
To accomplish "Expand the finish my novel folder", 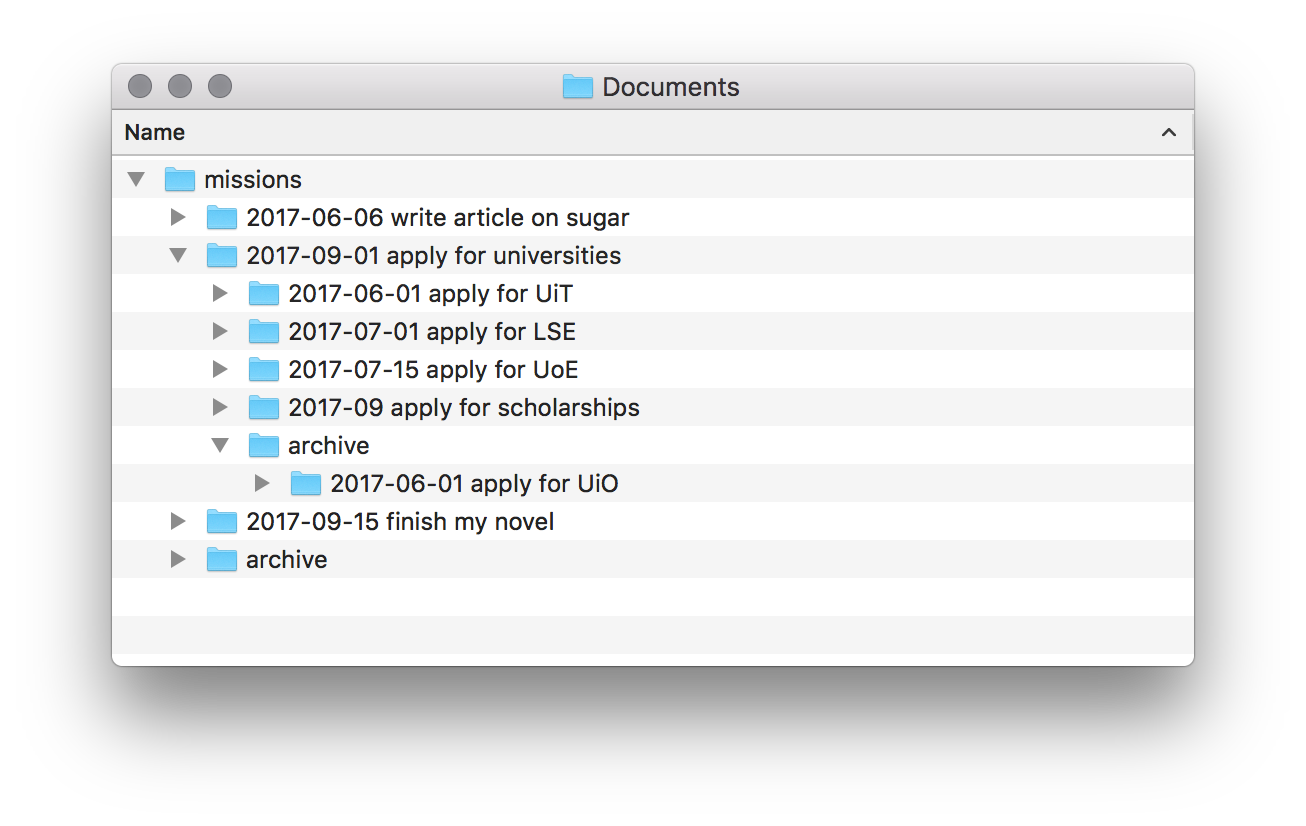I will [178, 522].
